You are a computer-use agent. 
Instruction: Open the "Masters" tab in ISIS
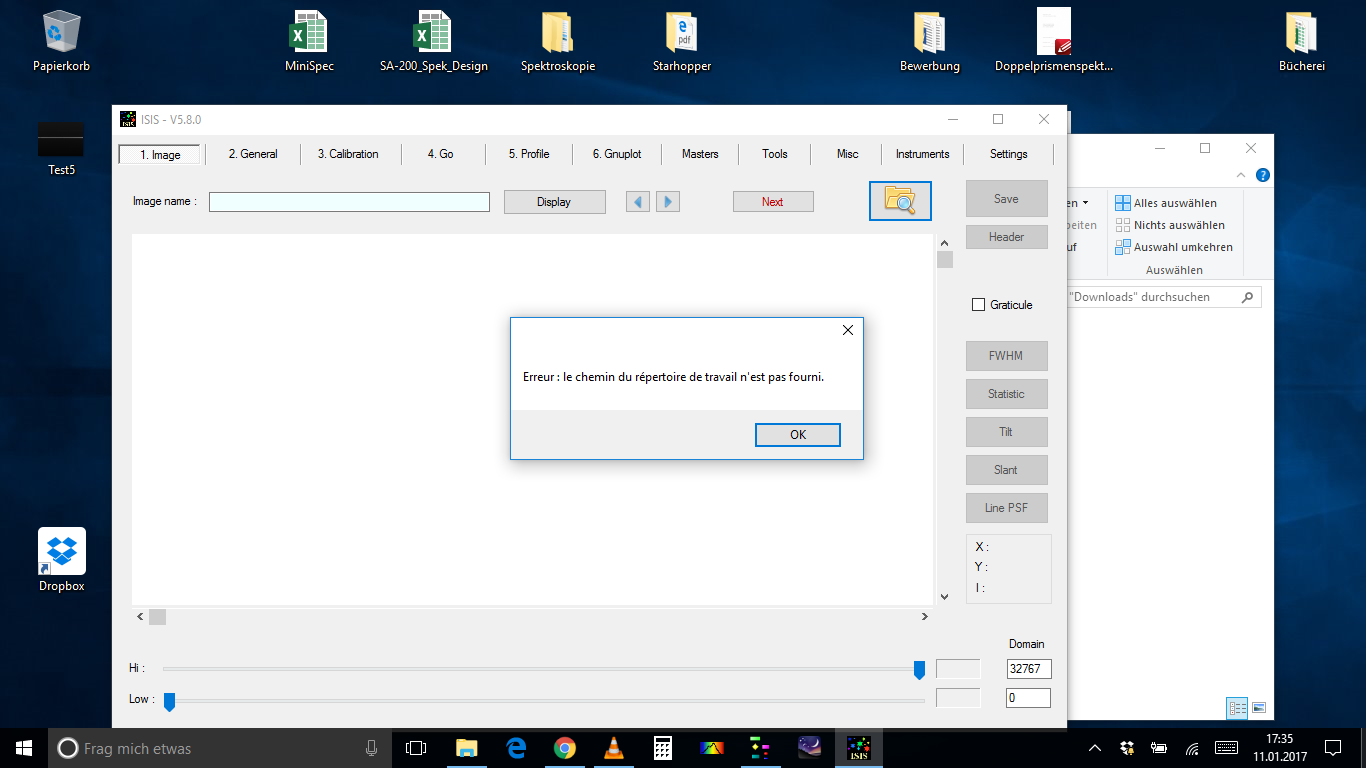pos(699,154)
